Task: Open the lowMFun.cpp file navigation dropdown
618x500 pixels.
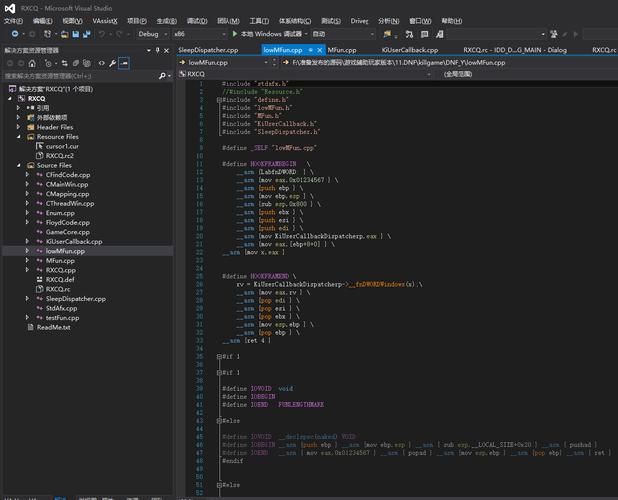Action: [223, 63]
